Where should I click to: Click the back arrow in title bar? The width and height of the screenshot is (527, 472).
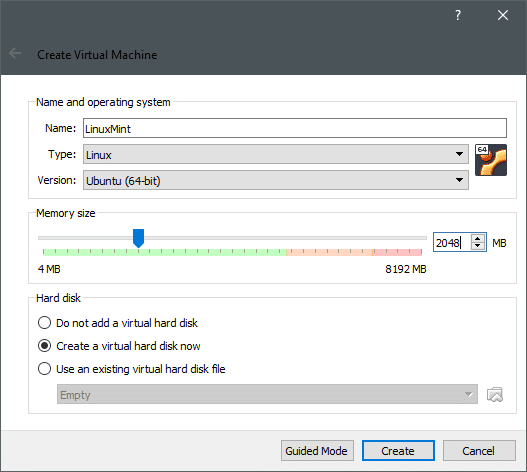click(15, 53)
